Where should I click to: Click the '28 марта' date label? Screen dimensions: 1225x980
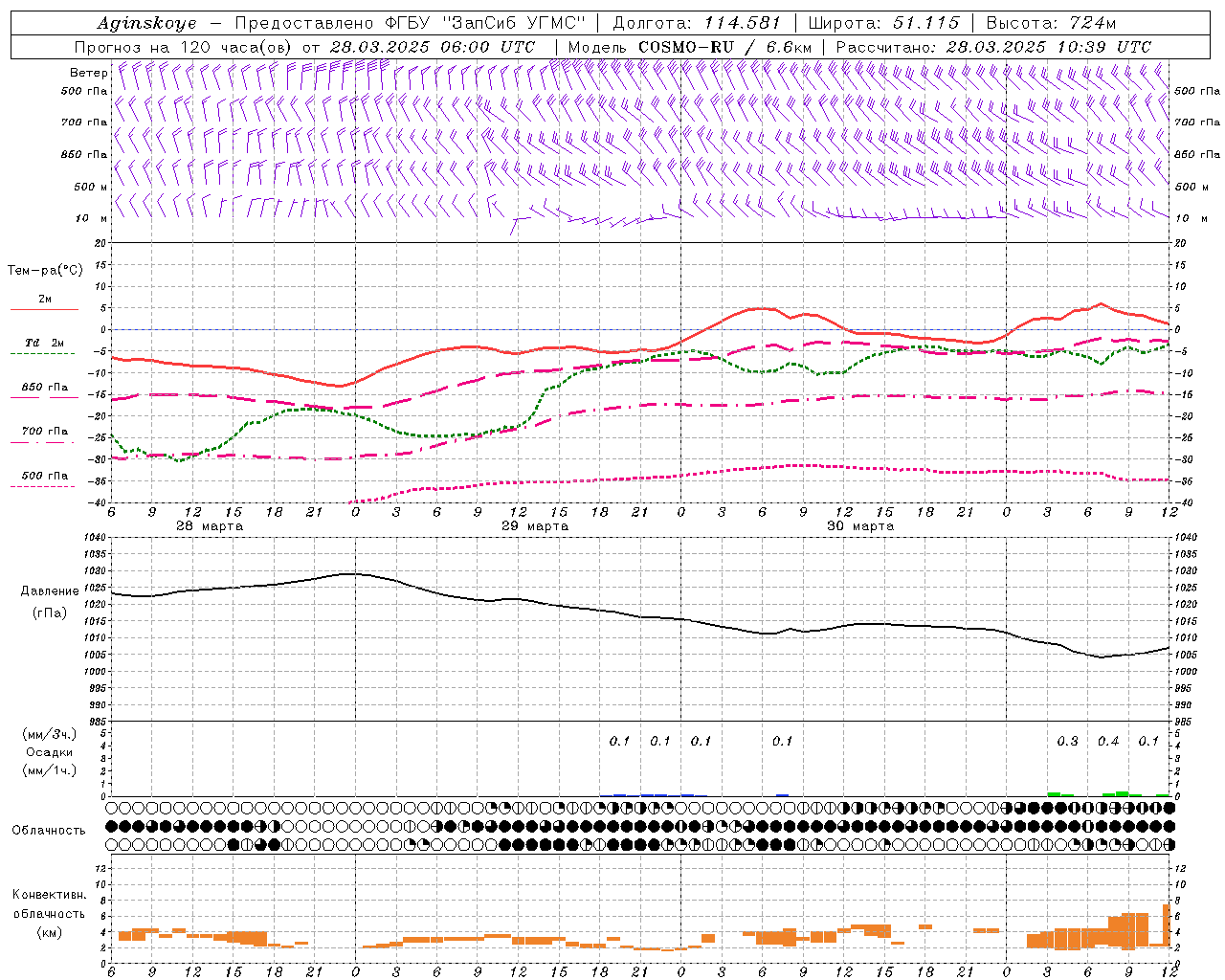(210, 526)
